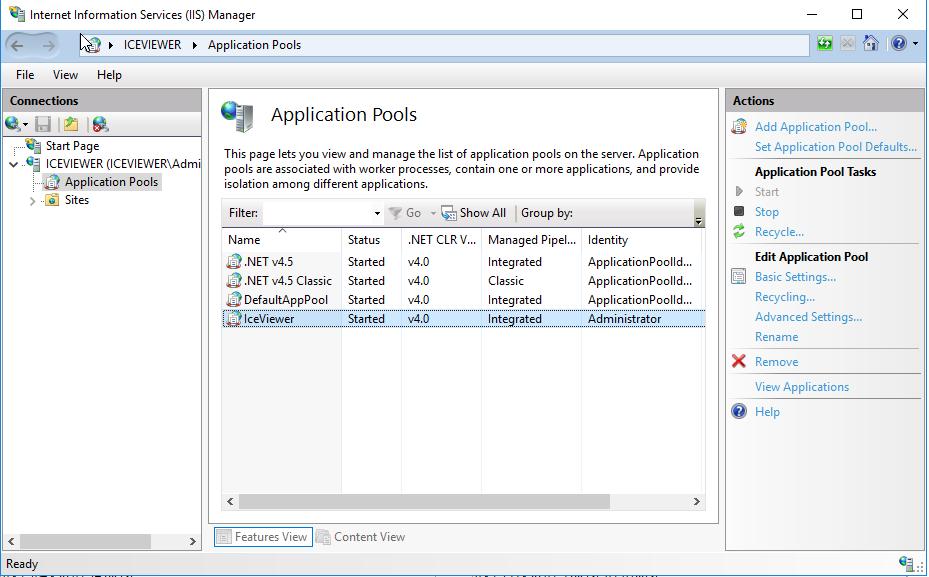Screen dimensions: 929x577
Task: Click the Administrator identity cell
Action: pyautogui.click(x=624, y=319)
